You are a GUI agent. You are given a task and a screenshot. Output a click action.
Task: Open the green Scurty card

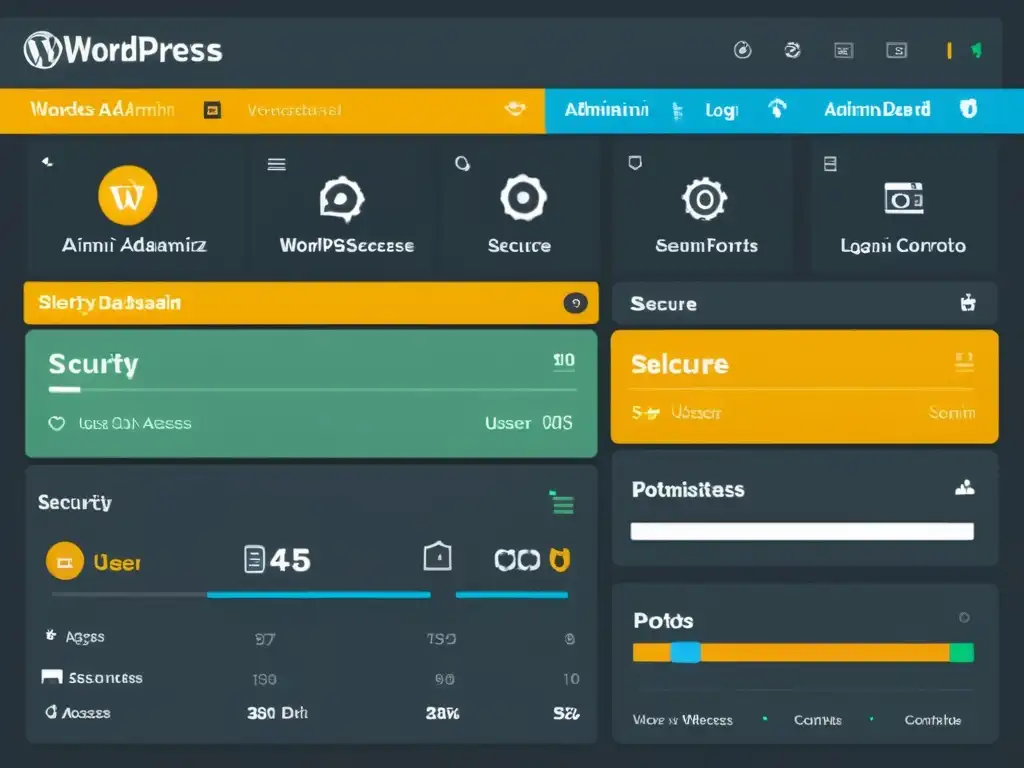click(311, 394)
